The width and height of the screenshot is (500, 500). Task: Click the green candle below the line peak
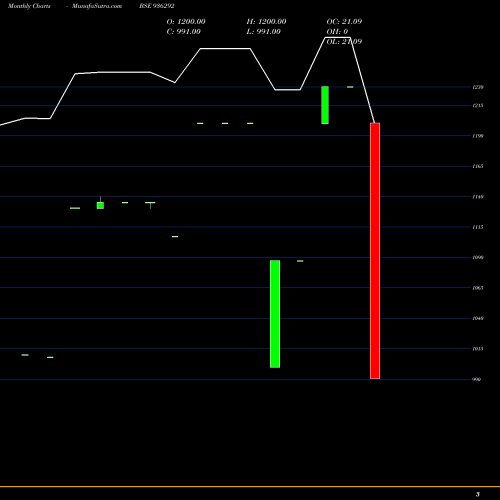tap(325, 105)
